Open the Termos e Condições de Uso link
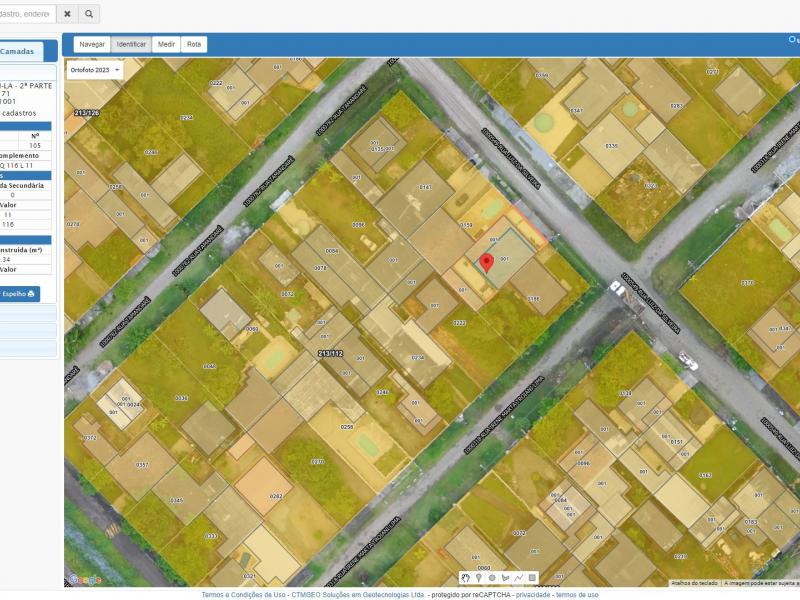 pyautogui.click(x=244, y=594)
